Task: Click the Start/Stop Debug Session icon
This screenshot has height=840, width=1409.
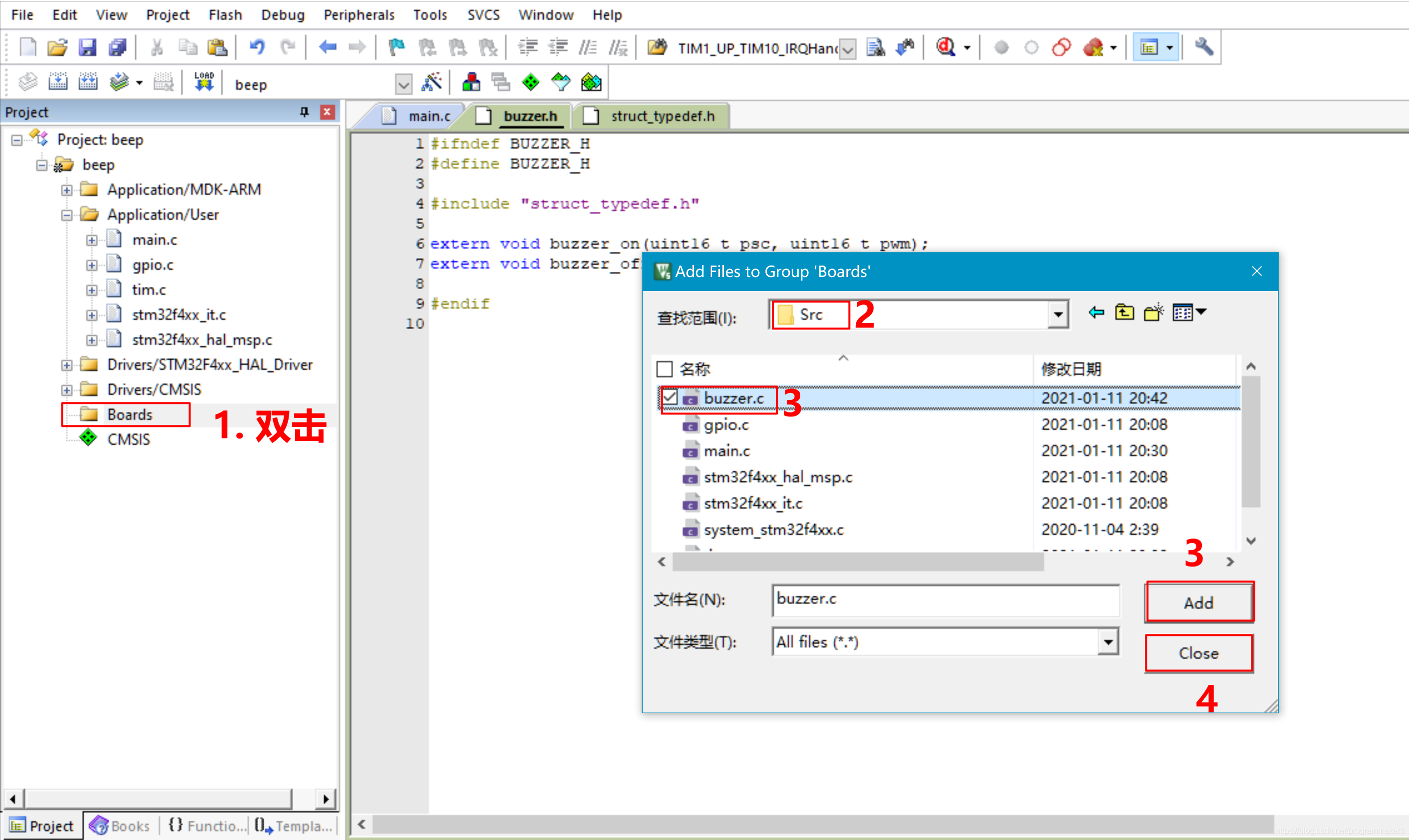Action: pyautogui.click(x=946, y=47)
